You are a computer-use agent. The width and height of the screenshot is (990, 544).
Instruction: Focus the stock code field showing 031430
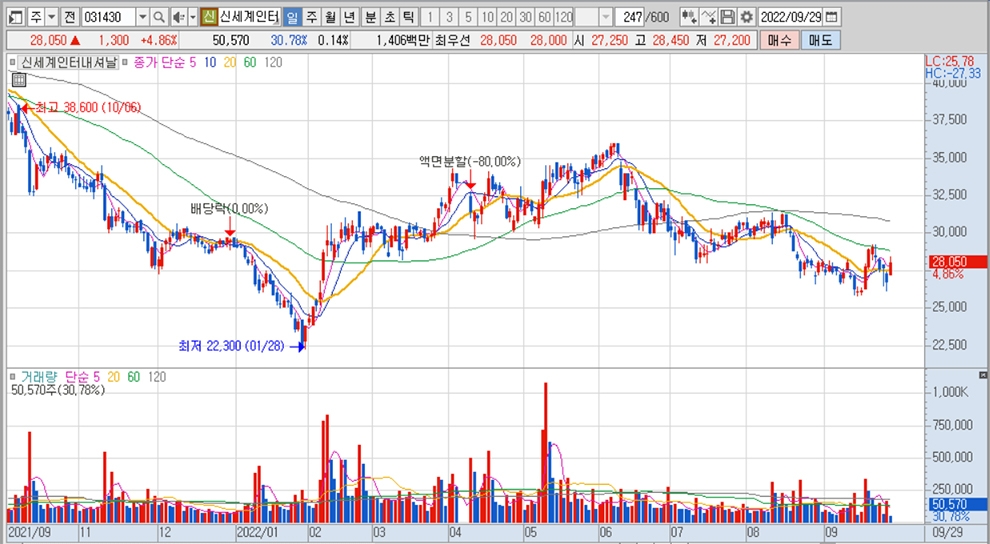(108, 16)
